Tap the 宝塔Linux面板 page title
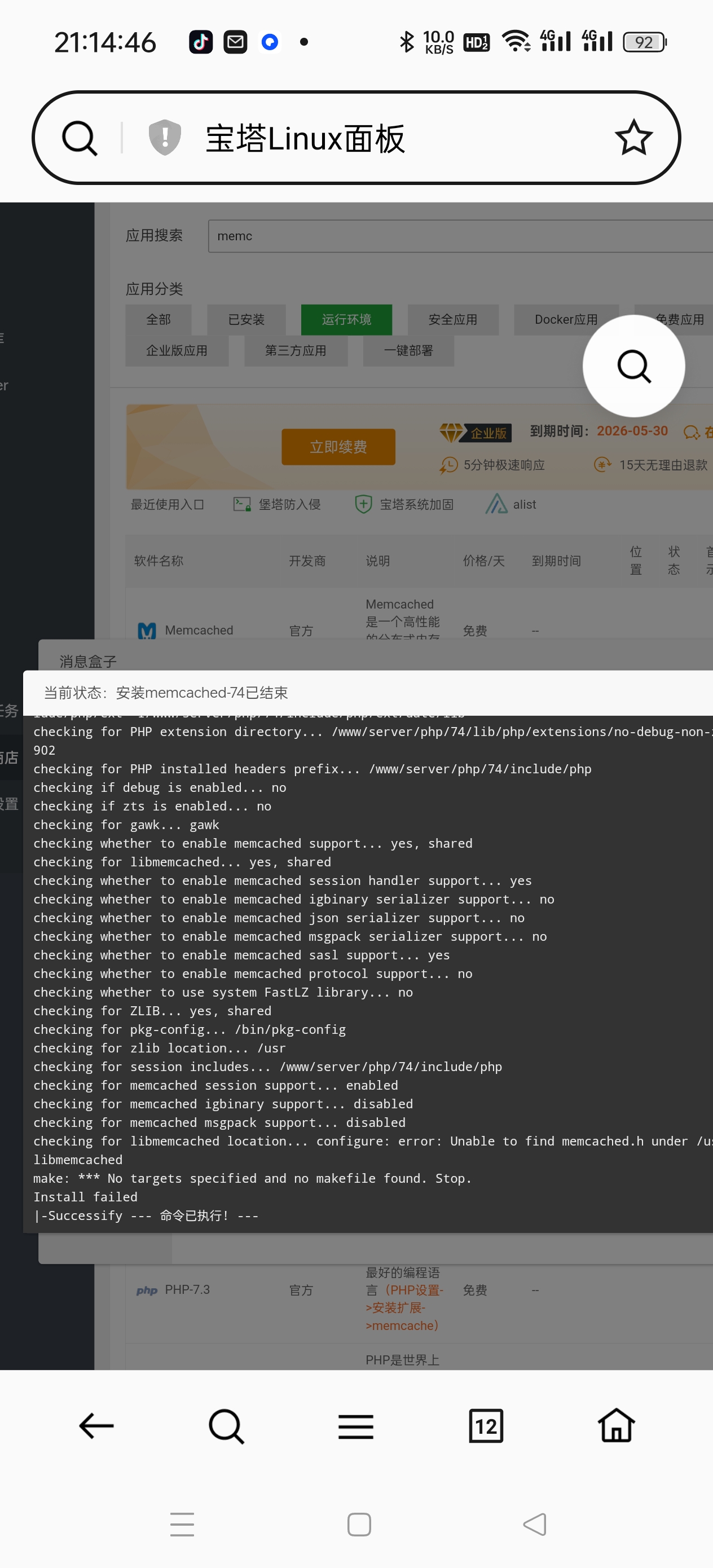 tap(305, 138)
